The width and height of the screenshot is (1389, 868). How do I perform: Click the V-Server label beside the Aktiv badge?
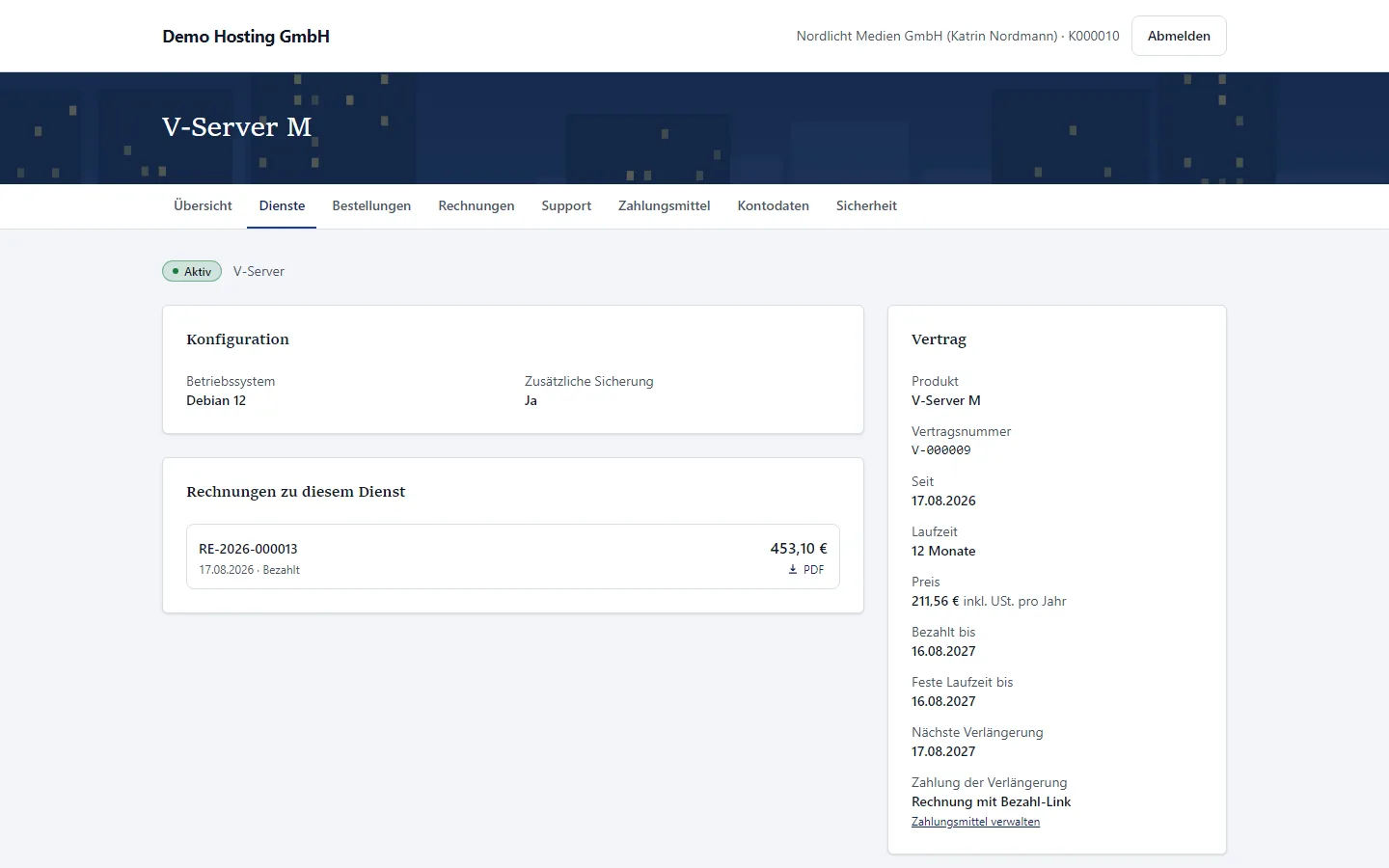click(259, 271)
